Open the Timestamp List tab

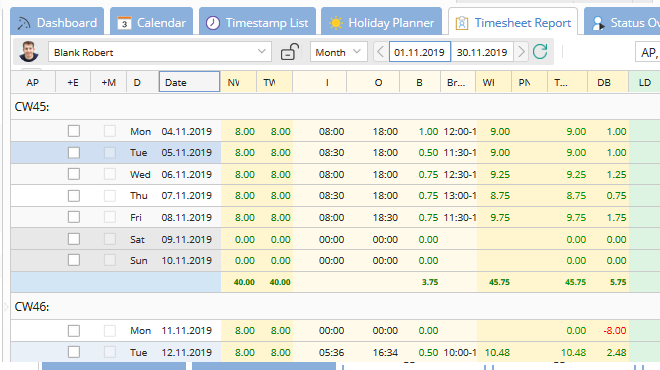[257, 22]
